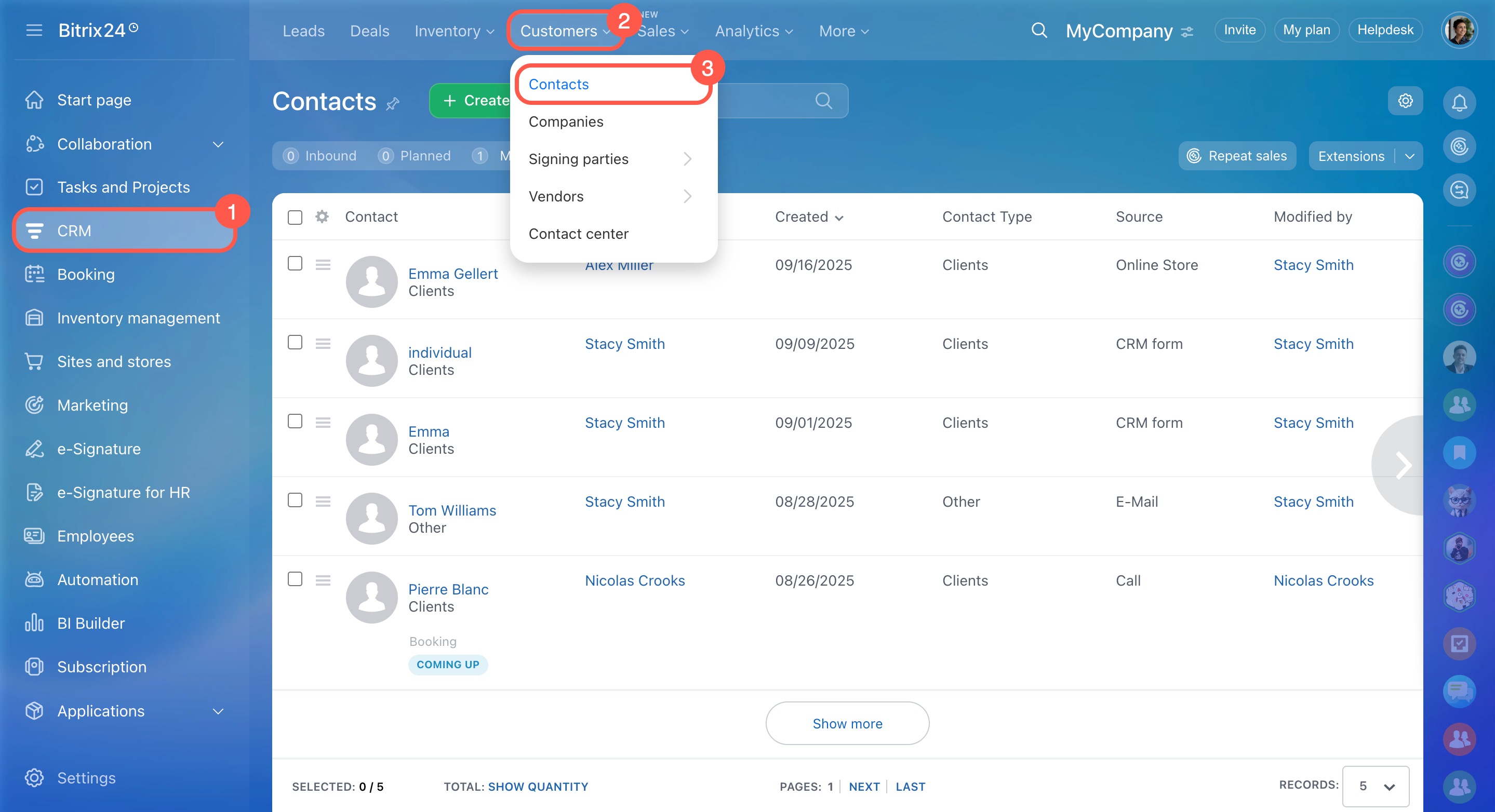Image resolution: width=1495 pixels, height=812 pixels.
Task: Click the hamburger menu icon beside Bitrix24
Action: click(34, 30)
